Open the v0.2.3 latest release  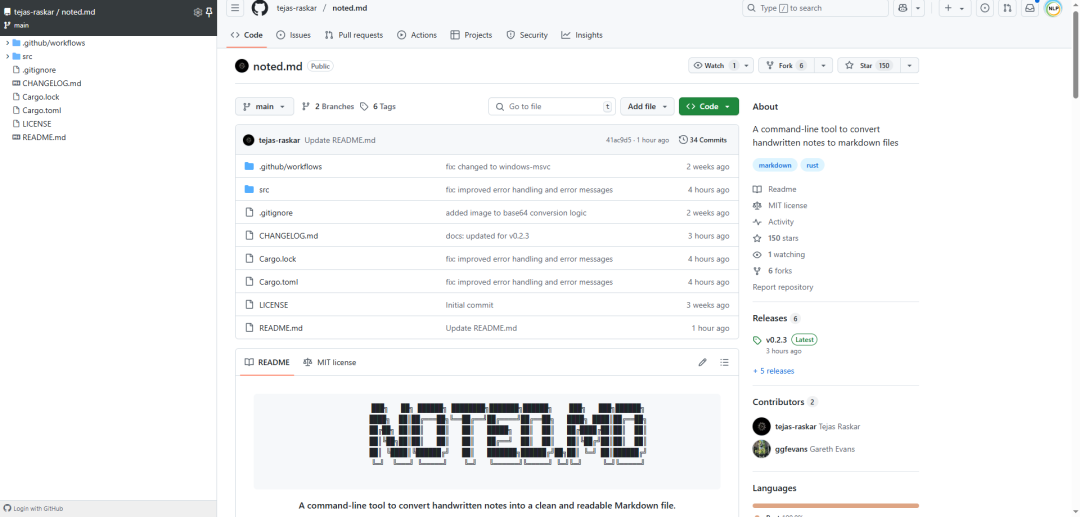776,340
